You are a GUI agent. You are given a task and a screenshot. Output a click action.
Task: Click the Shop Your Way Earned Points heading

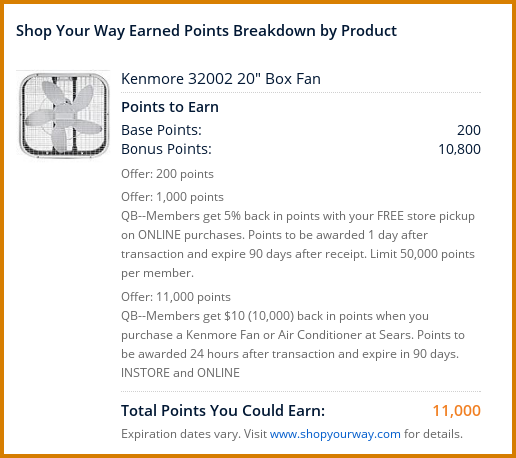206,31
